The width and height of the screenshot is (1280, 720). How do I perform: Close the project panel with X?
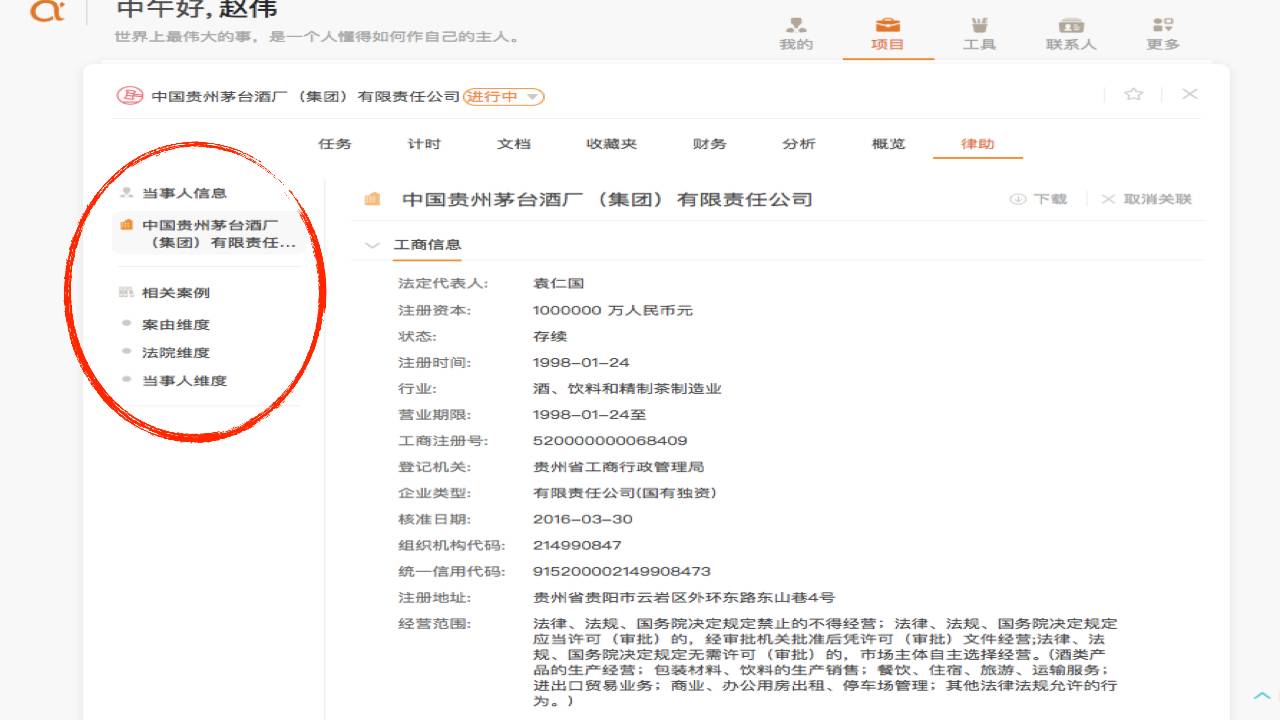pos(1190,94)
